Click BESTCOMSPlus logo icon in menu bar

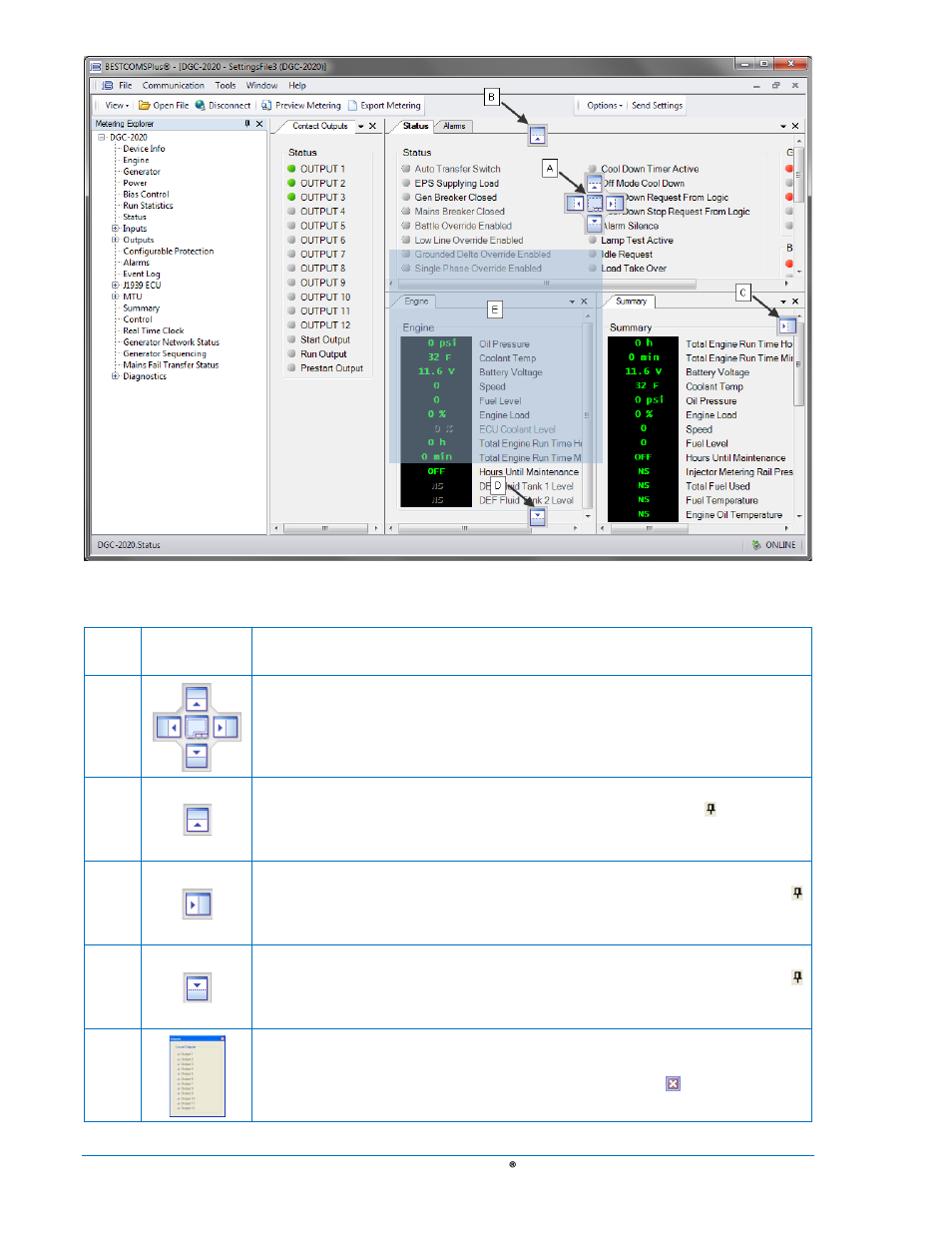click(108, 86)
